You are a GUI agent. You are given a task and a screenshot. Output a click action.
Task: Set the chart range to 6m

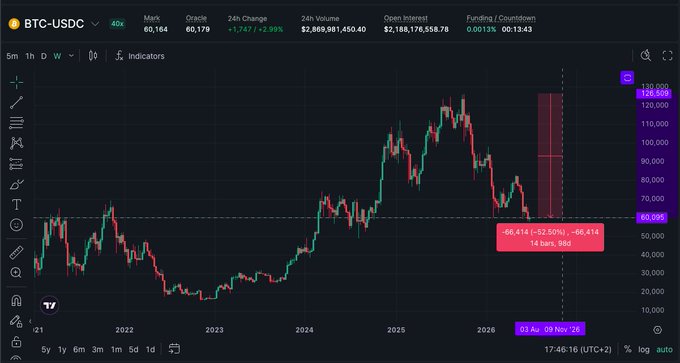click(x=79, y=350)
